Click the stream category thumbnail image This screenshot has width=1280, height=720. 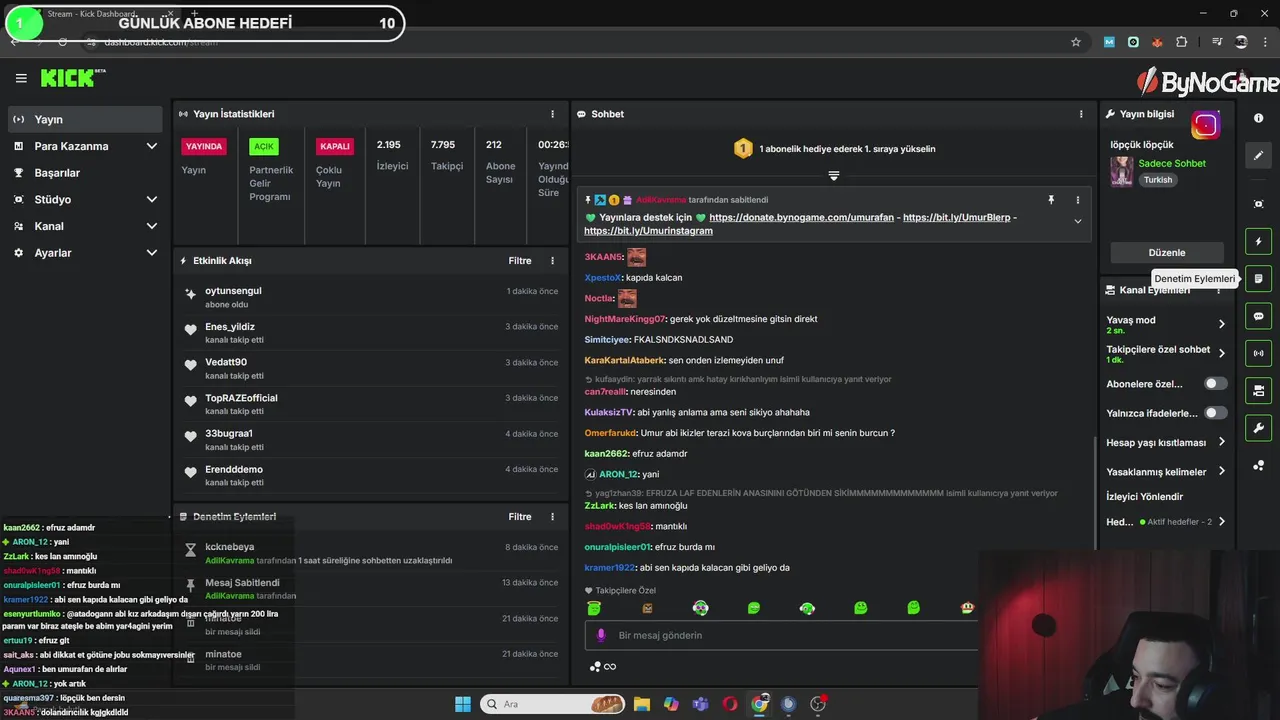(1121, 171)
